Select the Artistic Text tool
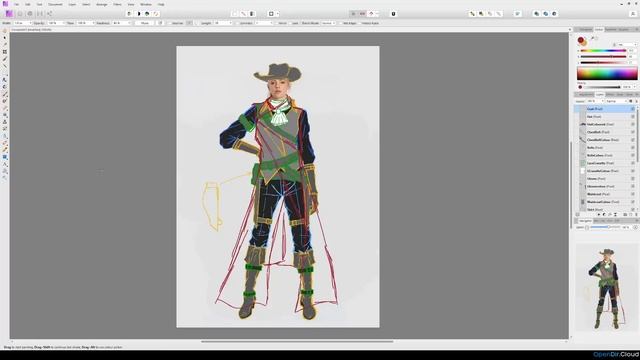Screen dimensions: 640x360 click(x=5, y=164)
